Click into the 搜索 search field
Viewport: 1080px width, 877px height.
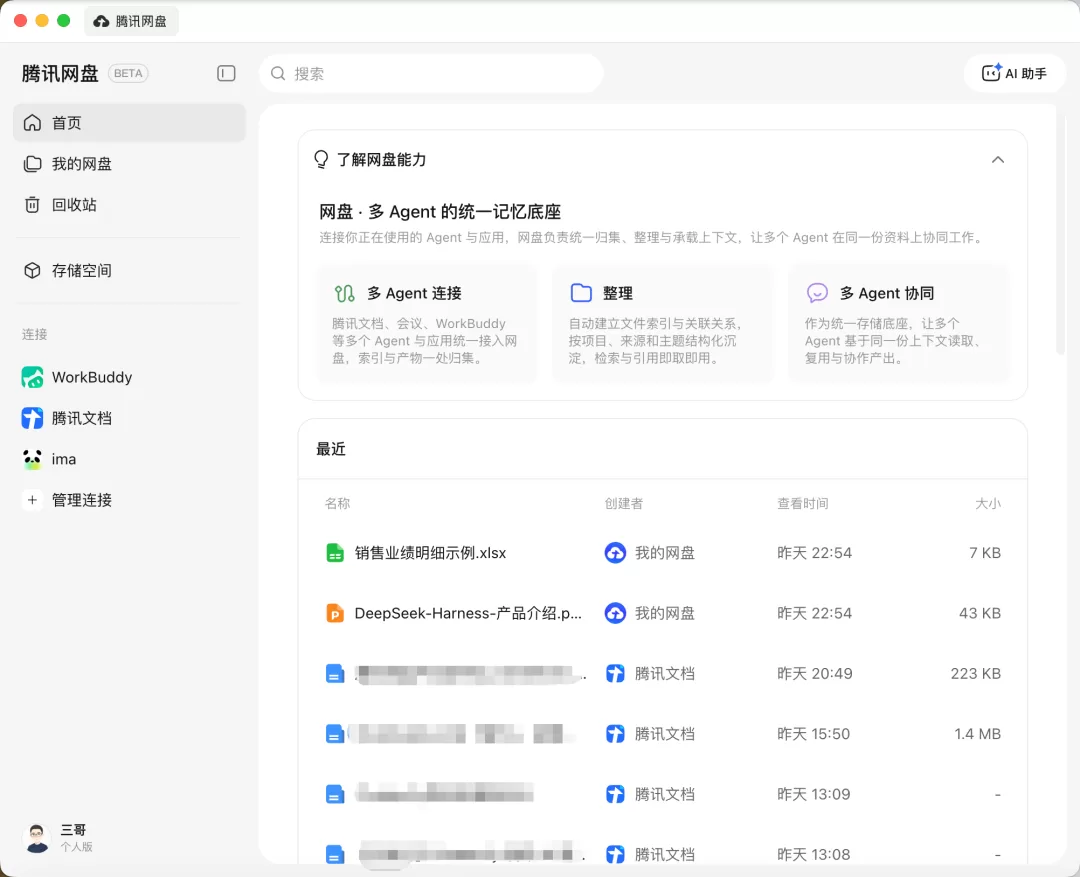[x=431, y=73]
